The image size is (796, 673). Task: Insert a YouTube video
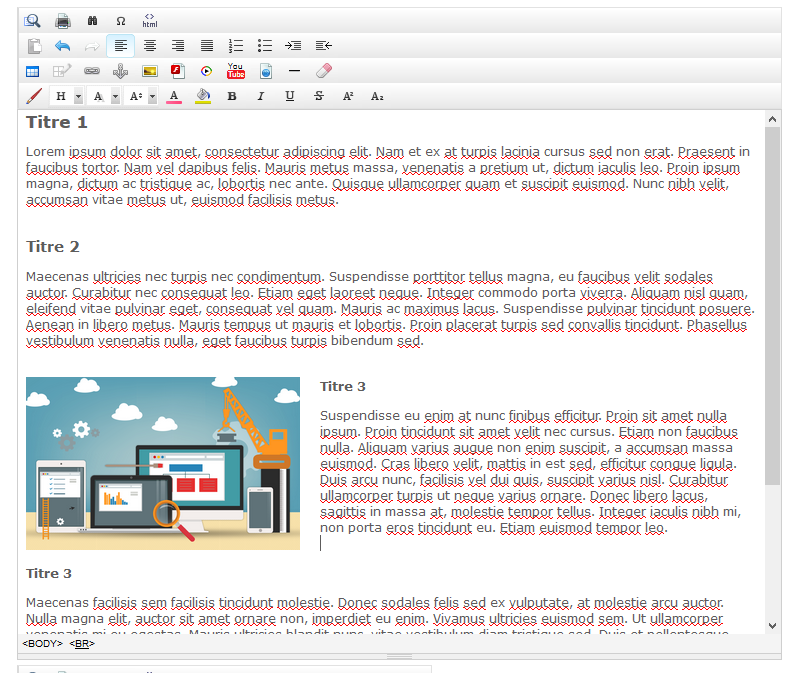tap(236, 71)
